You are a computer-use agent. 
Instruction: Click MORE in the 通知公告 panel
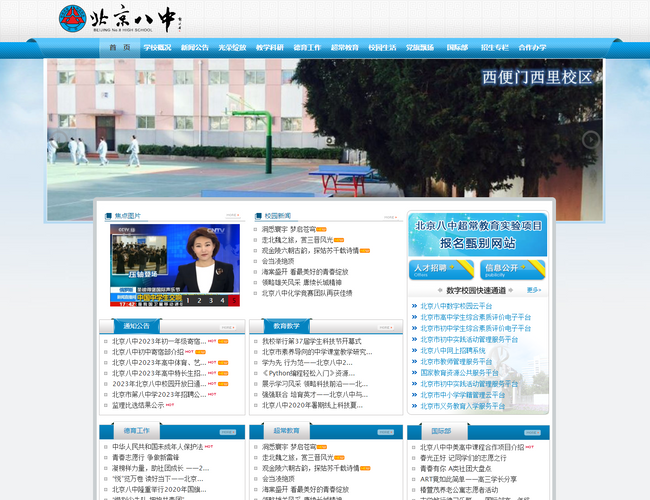pos(228,328)
